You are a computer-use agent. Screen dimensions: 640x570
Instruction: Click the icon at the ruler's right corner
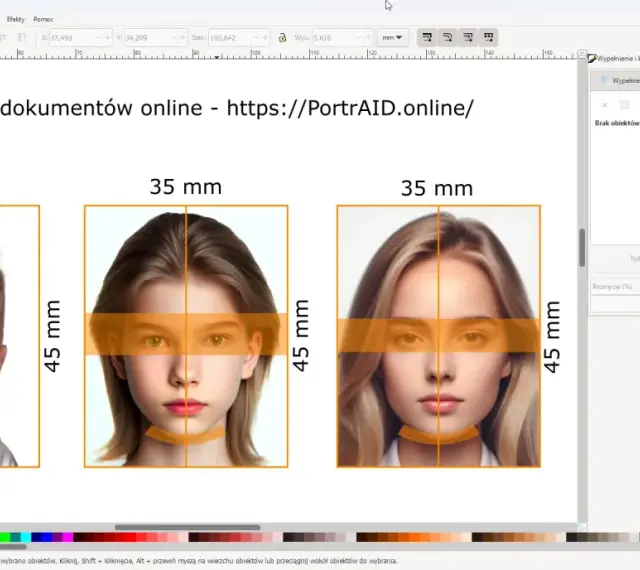point(582,54)
